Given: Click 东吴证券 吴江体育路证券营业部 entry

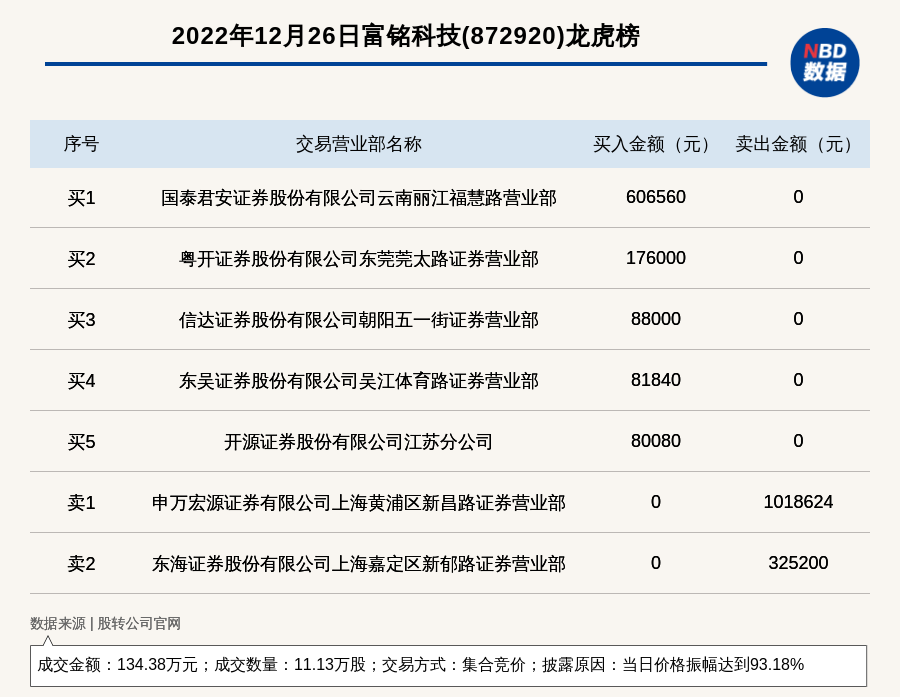Looking at the screenshot, I should (358, 381).
